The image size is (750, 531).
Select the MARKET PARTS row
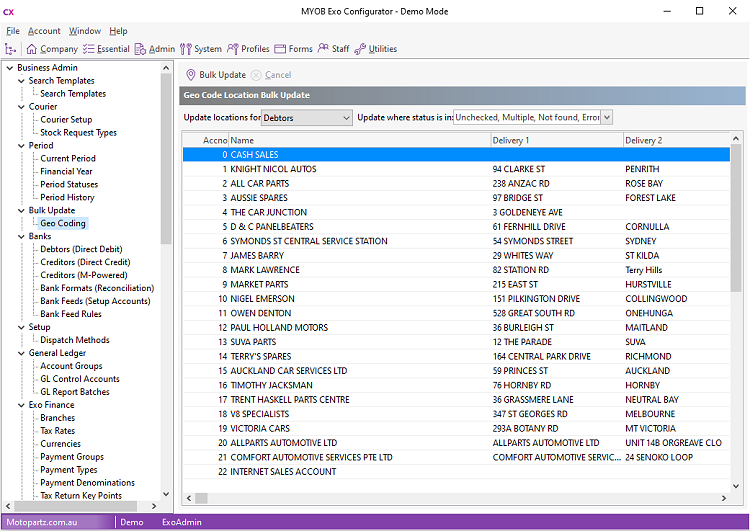tap(456, 285)
